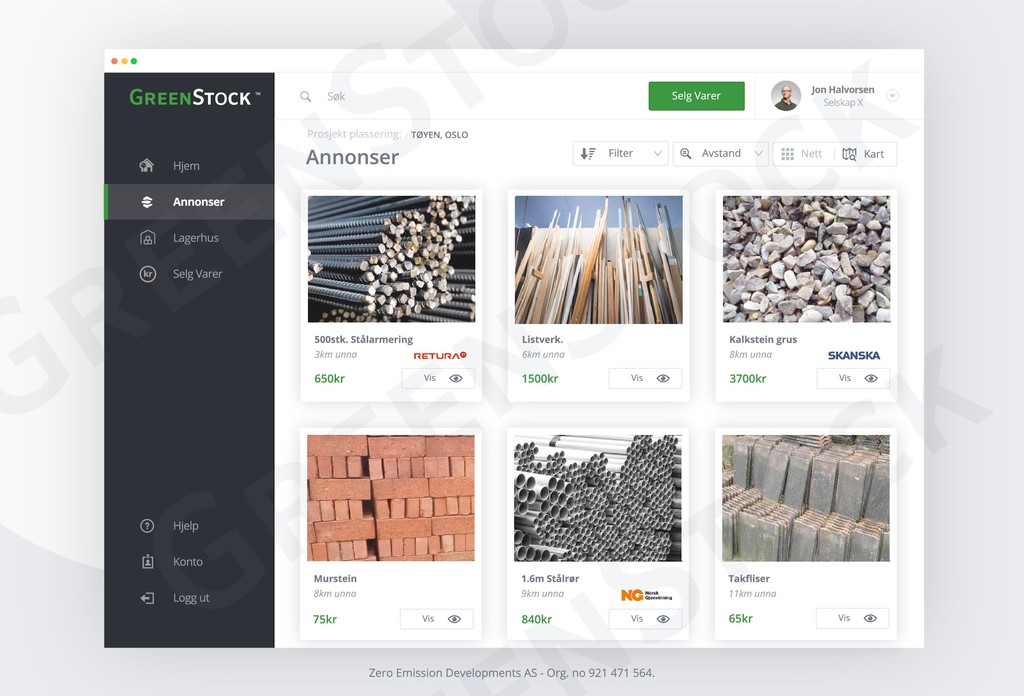
Task: Click the Logg ut exit icon
Action: tap(148, 597)
